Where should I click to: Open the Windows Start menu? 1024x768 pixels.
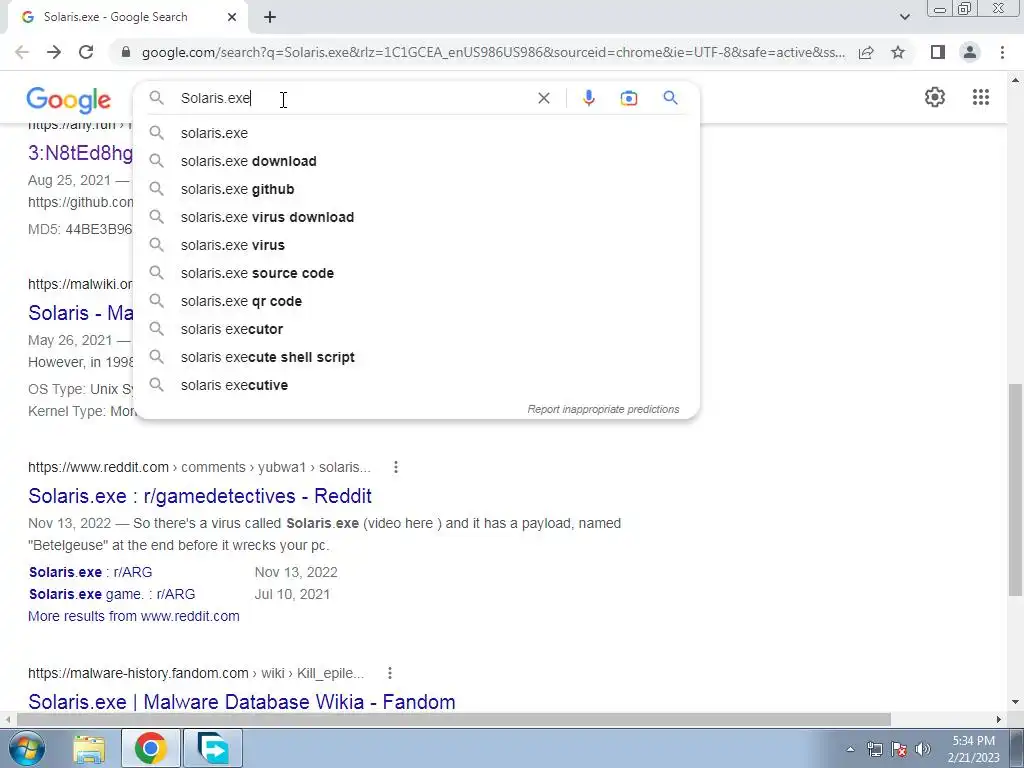(x=27, y=748)
